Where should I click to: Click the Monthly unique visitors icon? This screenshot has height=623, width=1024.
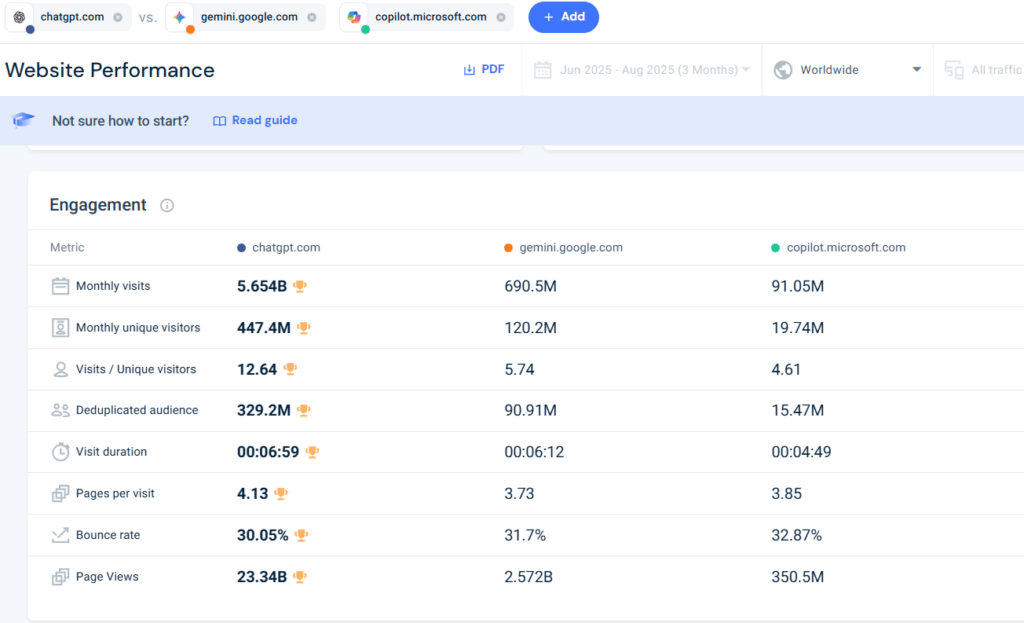click(x=60, y=328)
